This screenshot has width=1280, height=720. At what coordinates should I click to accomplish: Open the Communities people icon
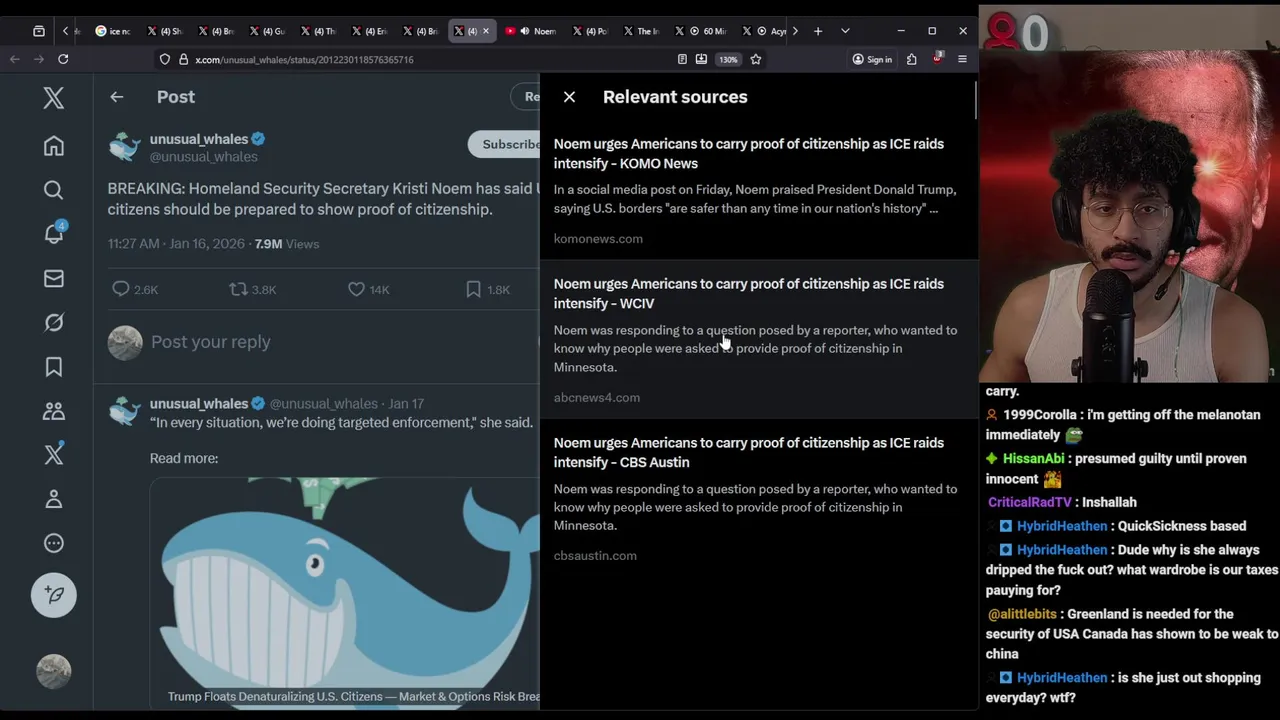tap(54, 411)
